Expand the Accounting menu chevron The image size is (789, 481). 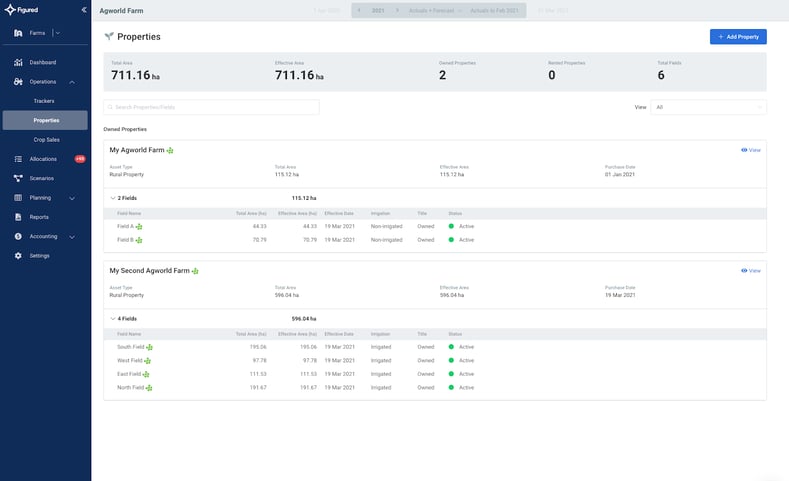click(72, 237)
